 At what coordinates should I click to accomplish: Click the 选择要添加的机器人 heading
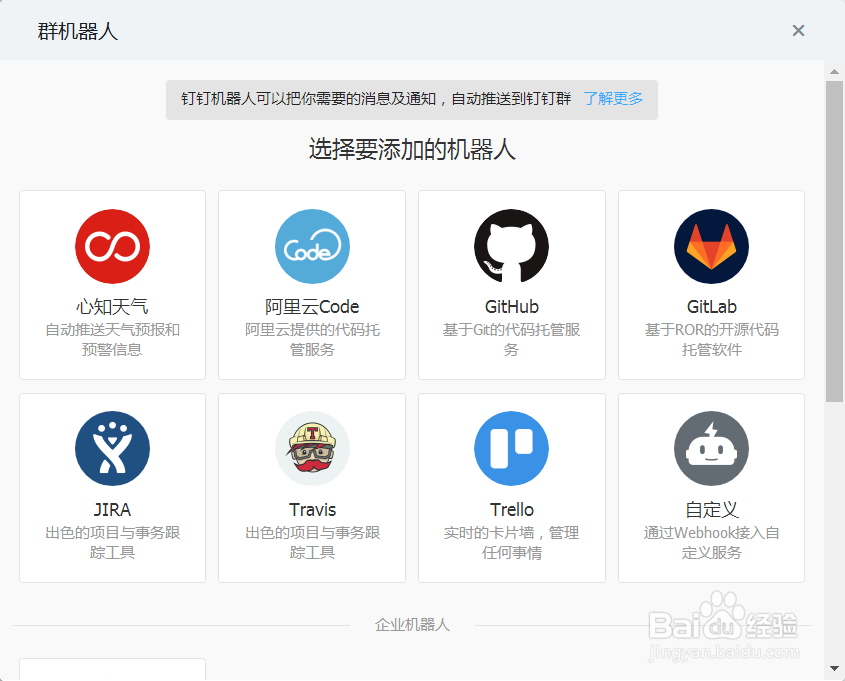[x=412, y=149]
